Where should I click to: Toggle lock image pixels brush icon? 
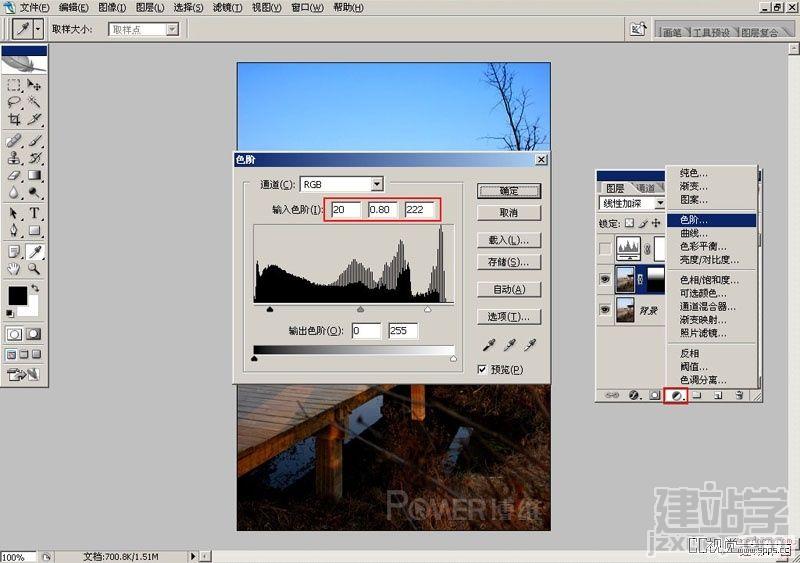643,223
